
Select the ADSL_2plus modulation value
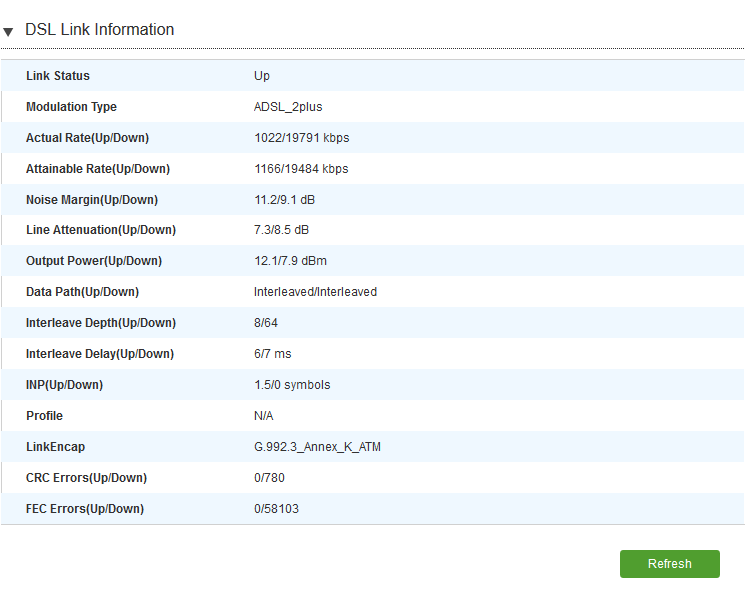[288, 107]
